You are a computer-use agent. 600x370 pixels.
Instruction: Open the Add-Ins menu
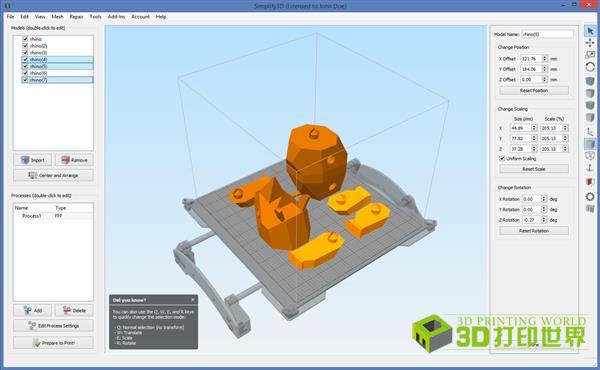(116, 17)
